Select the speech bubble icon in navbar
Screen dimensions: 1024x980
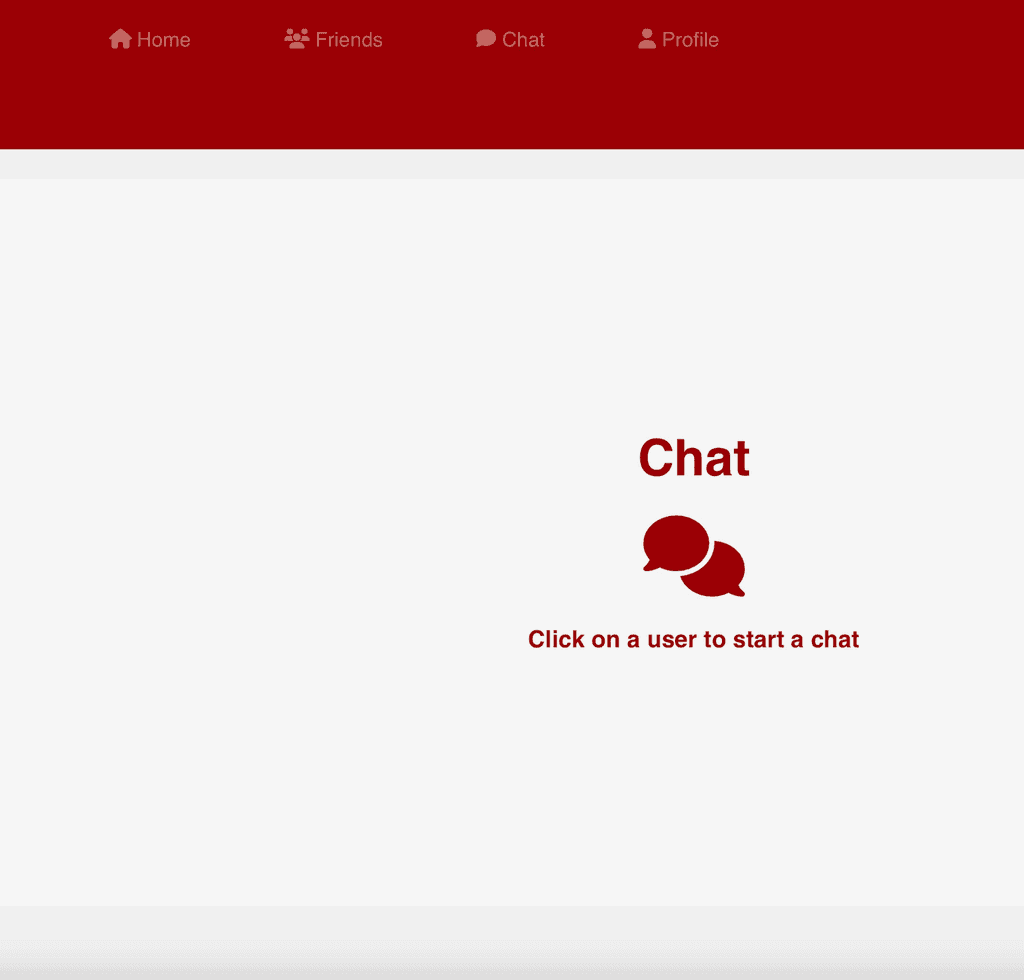(486, 39)
